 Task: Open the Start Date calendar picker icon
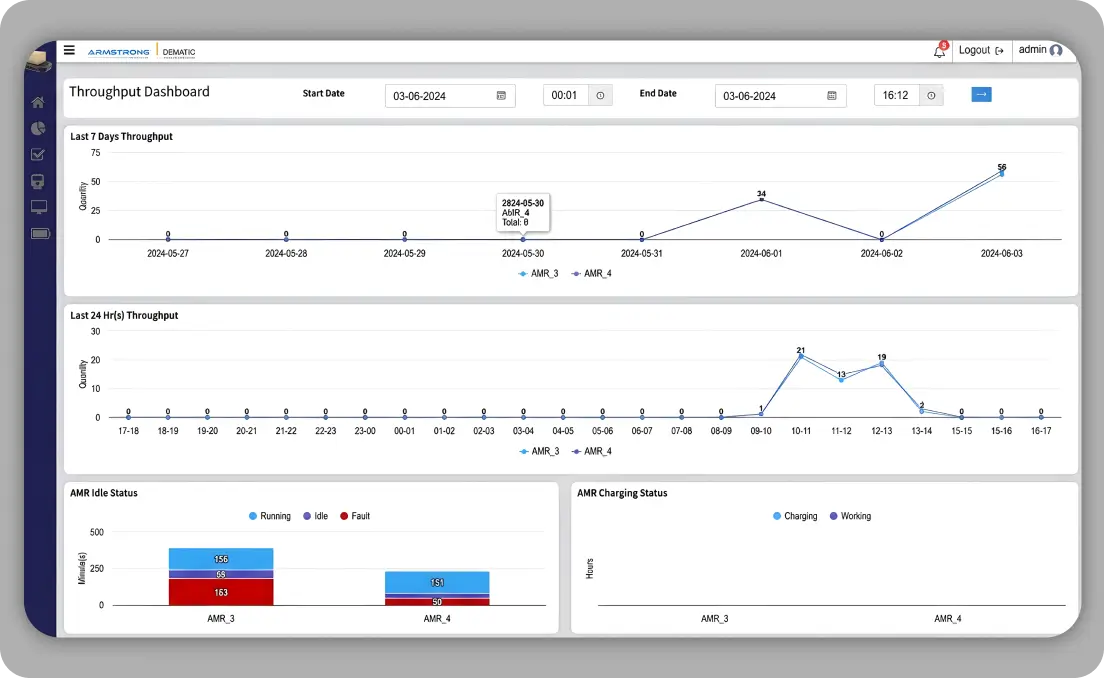(501, 96)
